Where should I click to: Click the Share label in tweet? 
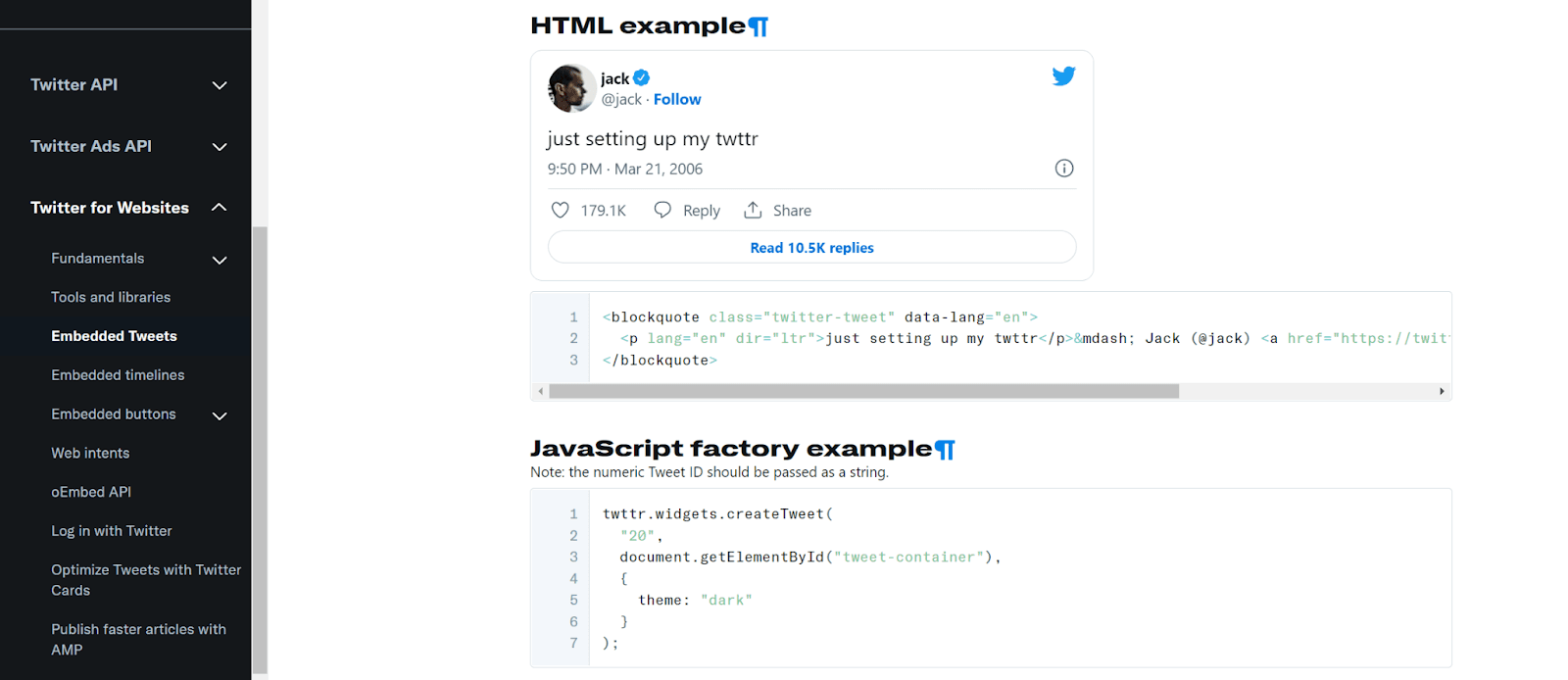792,211
